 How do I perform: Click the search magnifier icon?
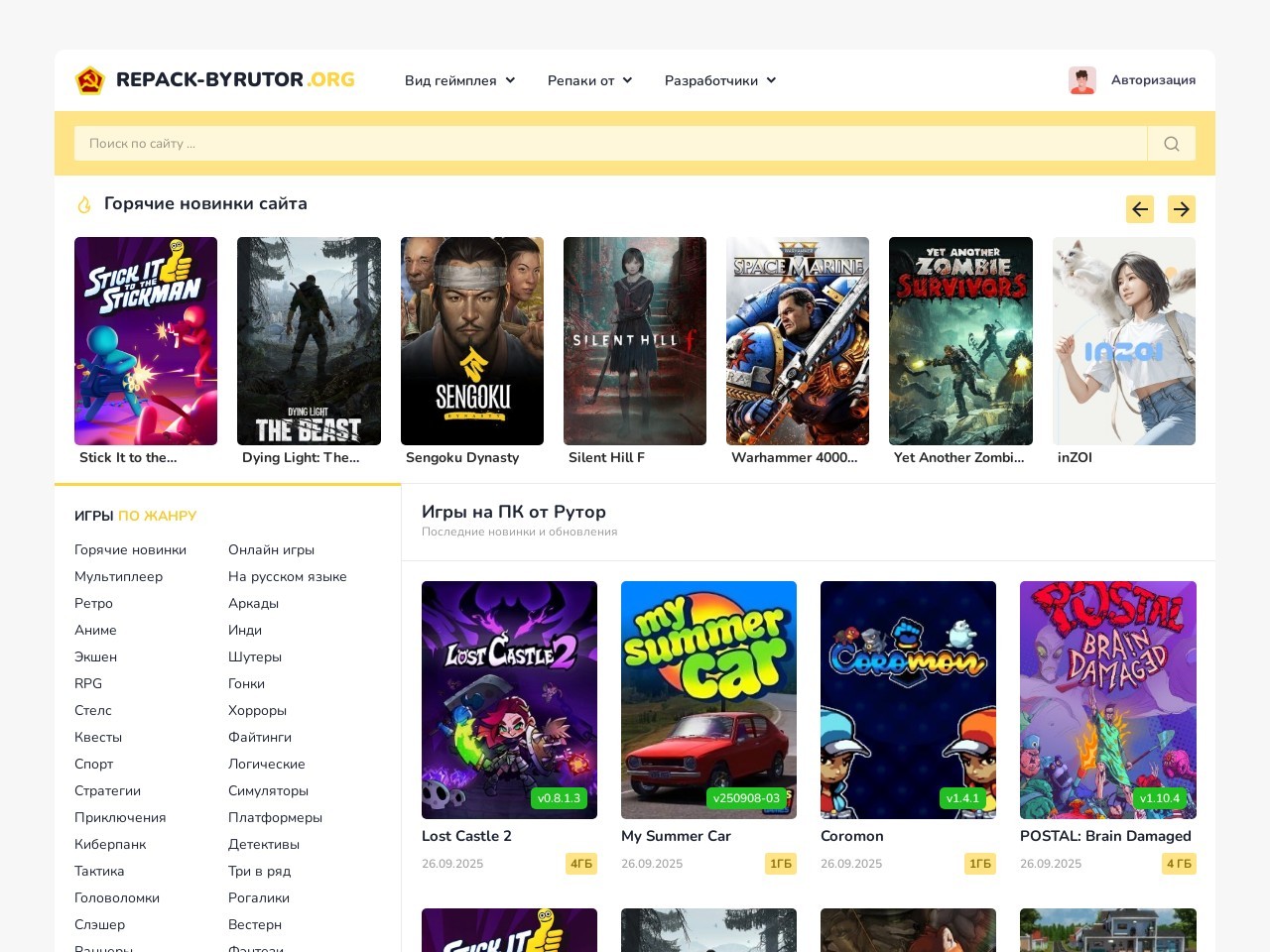click(1171, 144)
